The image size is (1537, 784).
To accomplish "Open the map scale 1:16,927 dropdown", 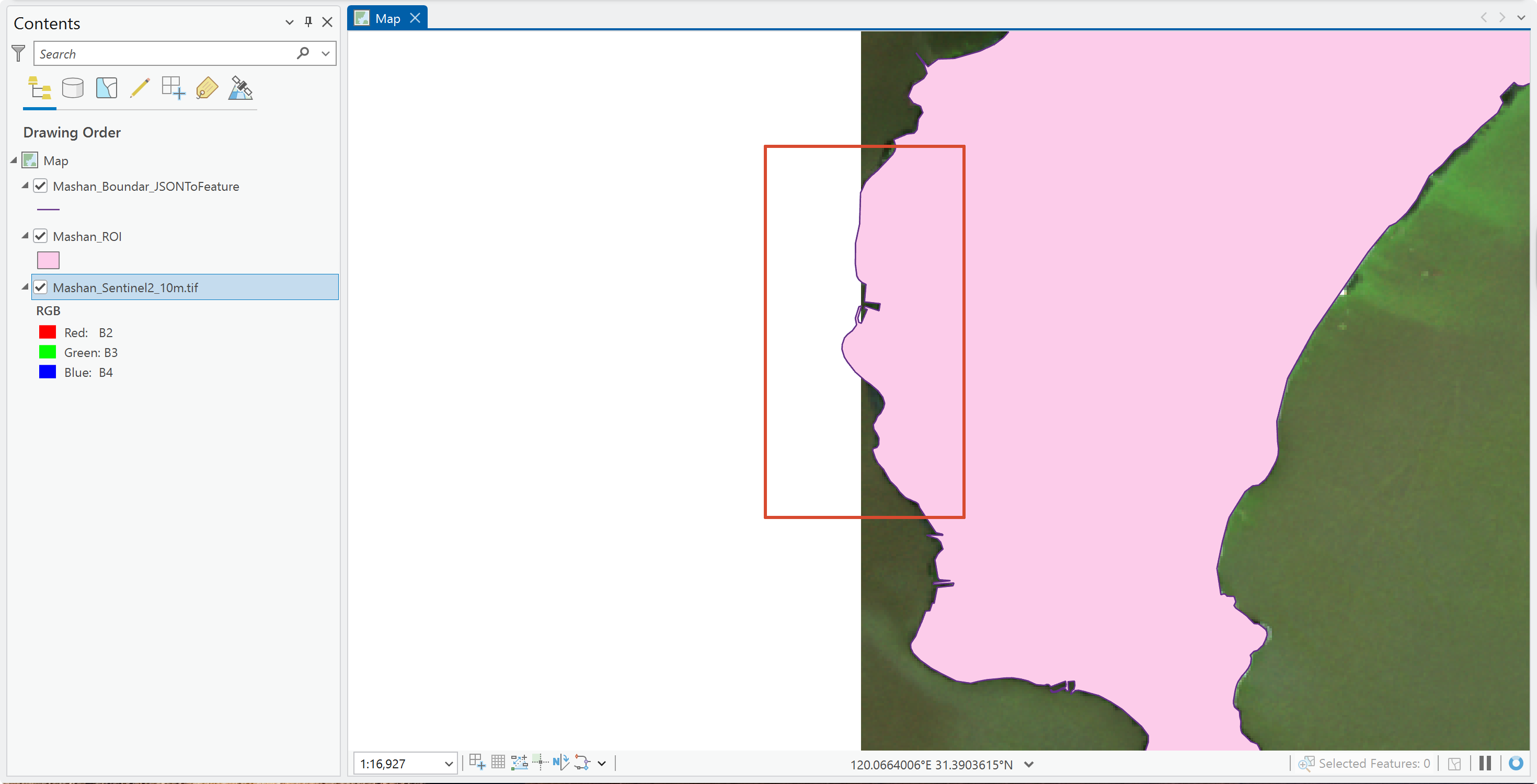I will [449, 764].
